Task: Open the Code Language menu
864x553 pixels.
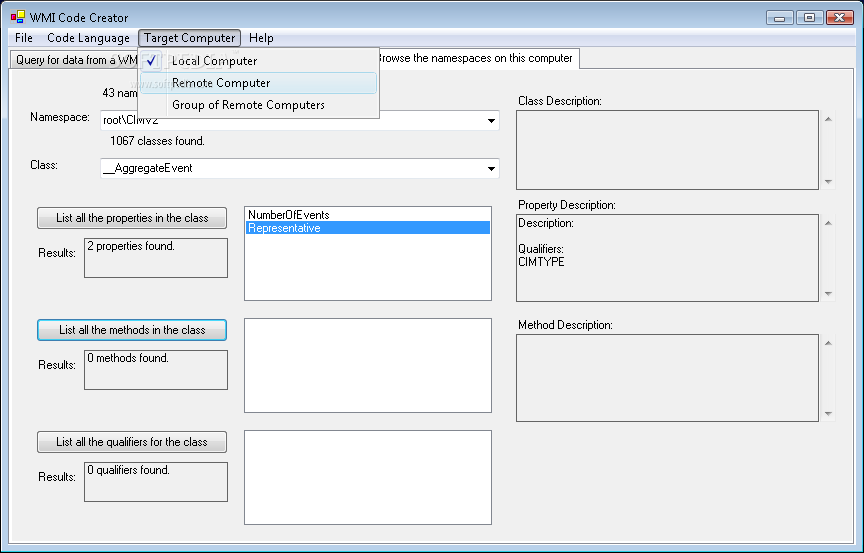Action: click(88, 38)
